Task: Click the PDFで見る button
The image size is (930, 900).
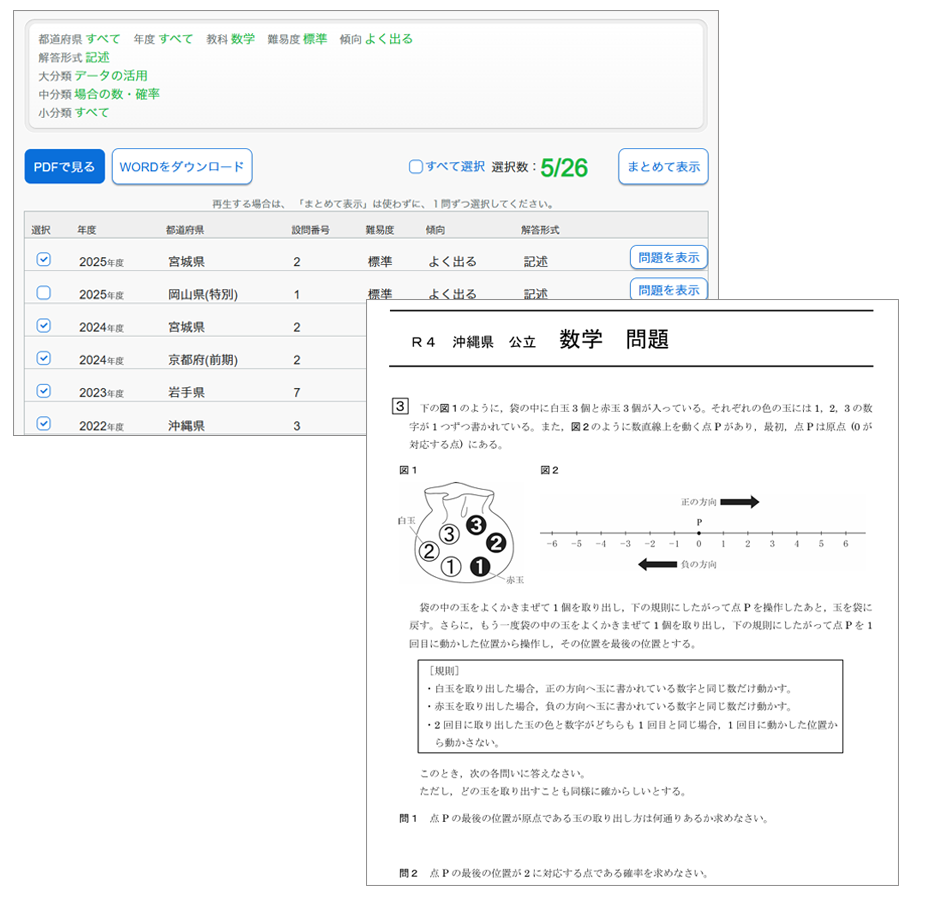Action: tap(64, 167)
